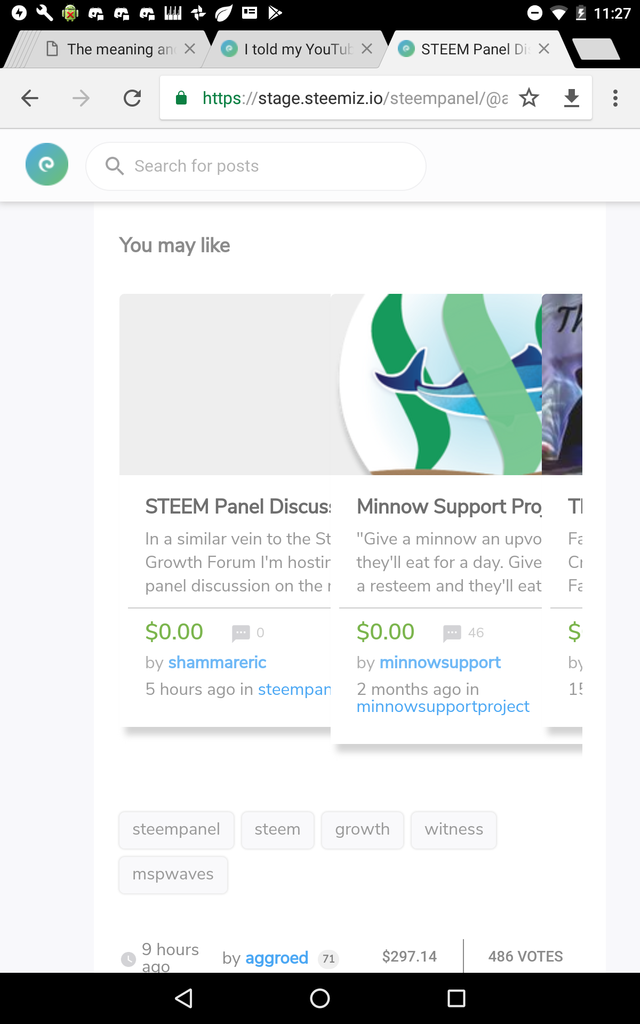Open shammareric author profile link
The image size is (640, 1024).
pos(217,662)
